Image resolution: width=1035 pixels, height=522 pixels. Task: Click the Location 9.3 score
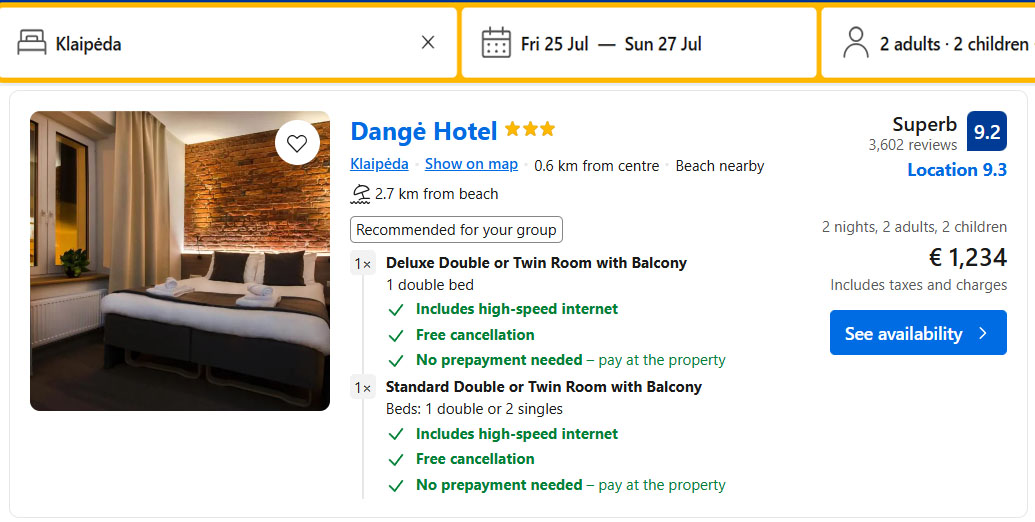coord(956,170)
